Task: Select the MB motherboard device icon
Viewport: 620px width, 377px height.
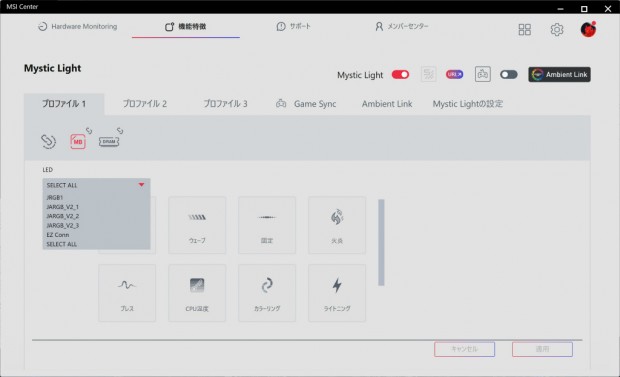Action: coord(78,141)
